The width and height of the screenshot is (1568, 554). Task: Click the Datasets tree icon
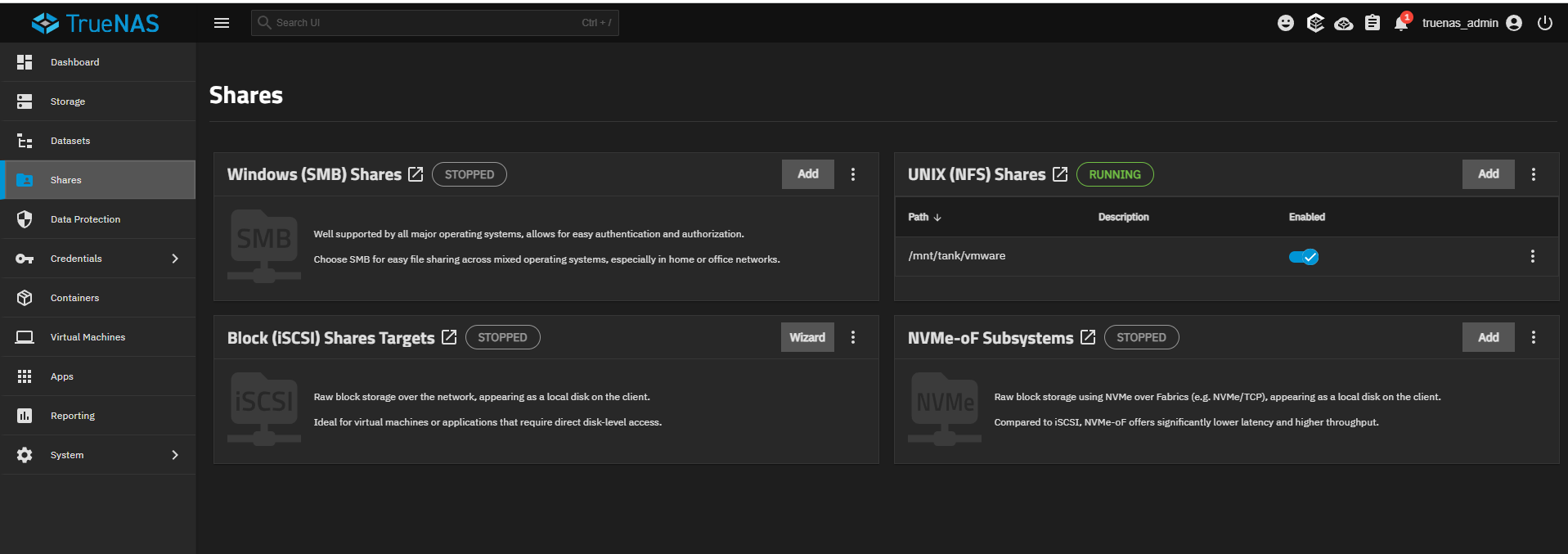[x=25, y=141]
